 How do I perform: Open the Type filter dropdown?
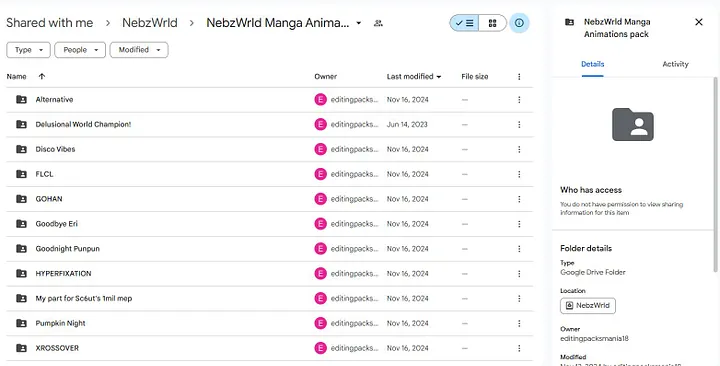click(x=28, y=50)
